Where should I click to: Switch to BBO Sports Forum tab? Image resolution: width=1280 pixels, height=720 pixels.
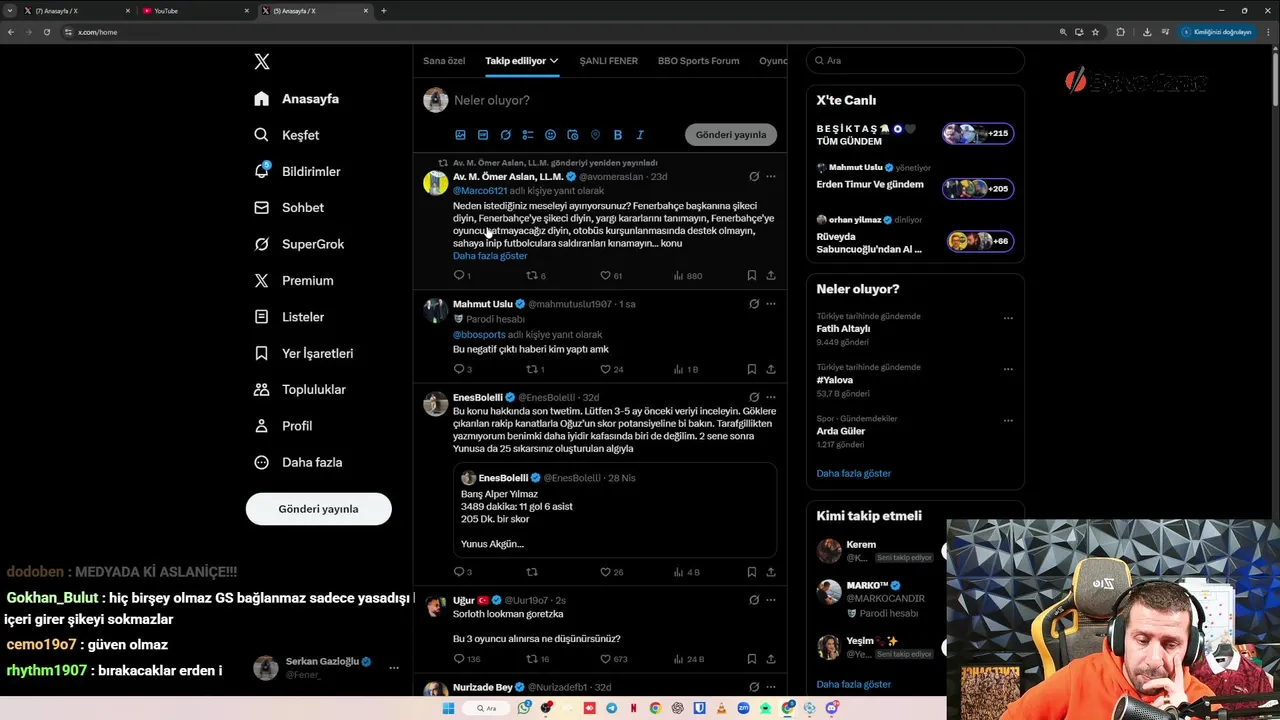699,61
